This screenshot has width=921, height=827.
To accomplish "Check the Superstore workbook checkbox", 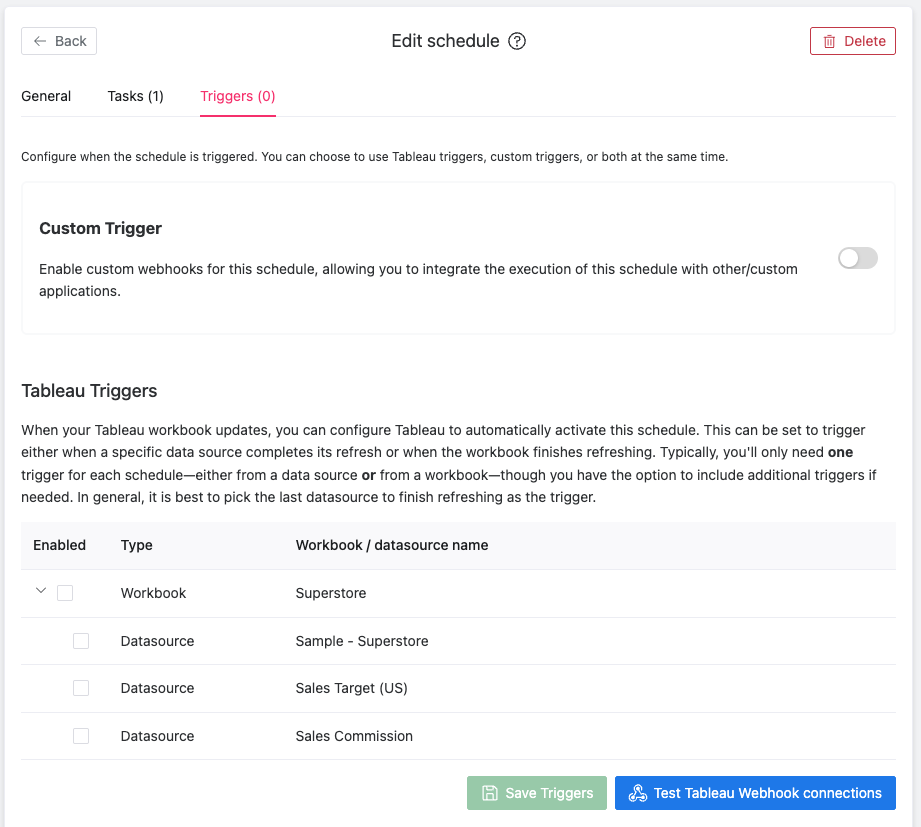I will pyautogui.click(x=65, y=593).
